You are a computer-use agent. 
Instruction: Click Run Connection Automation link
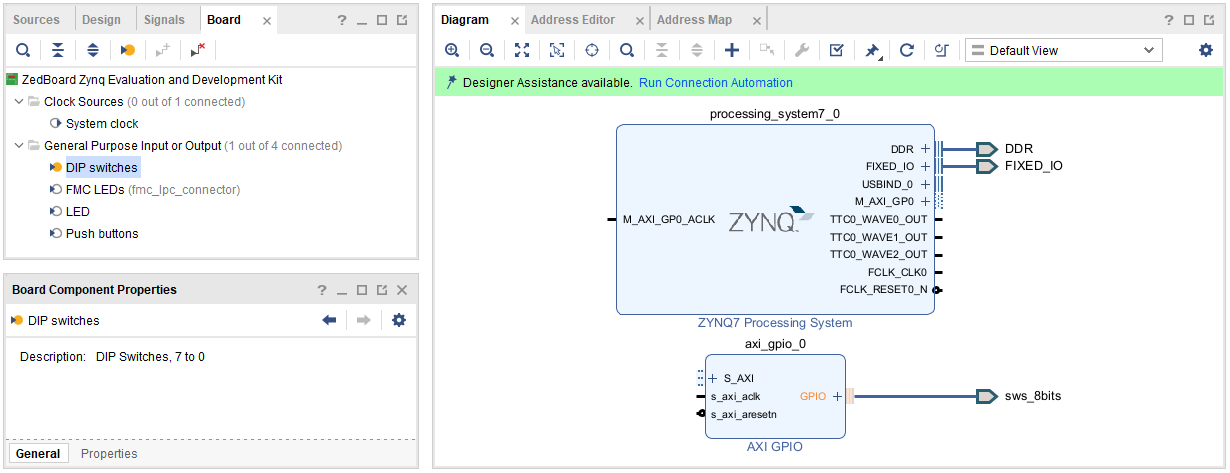716,83
